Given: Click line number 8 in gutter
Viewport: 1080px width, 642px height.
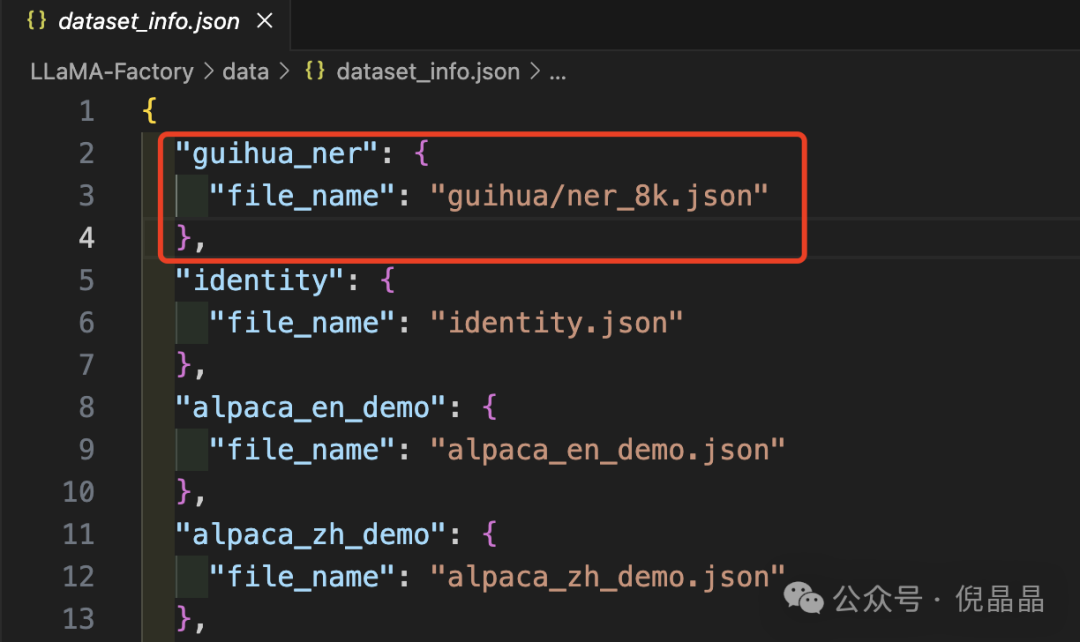Looking at the screenshot, I should (x=87, y=407).
